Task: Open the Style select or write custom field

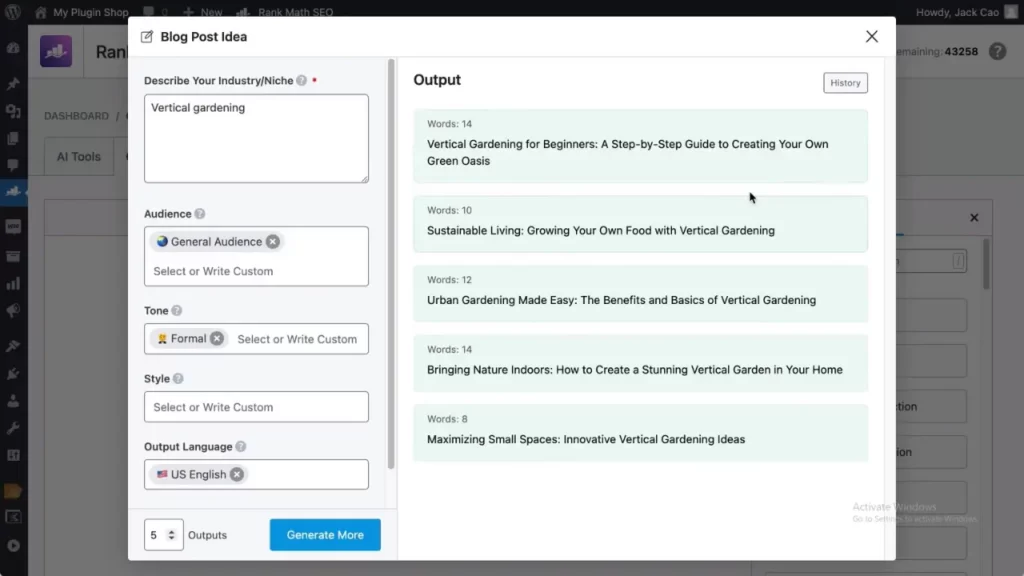Action: coord(256,407)
